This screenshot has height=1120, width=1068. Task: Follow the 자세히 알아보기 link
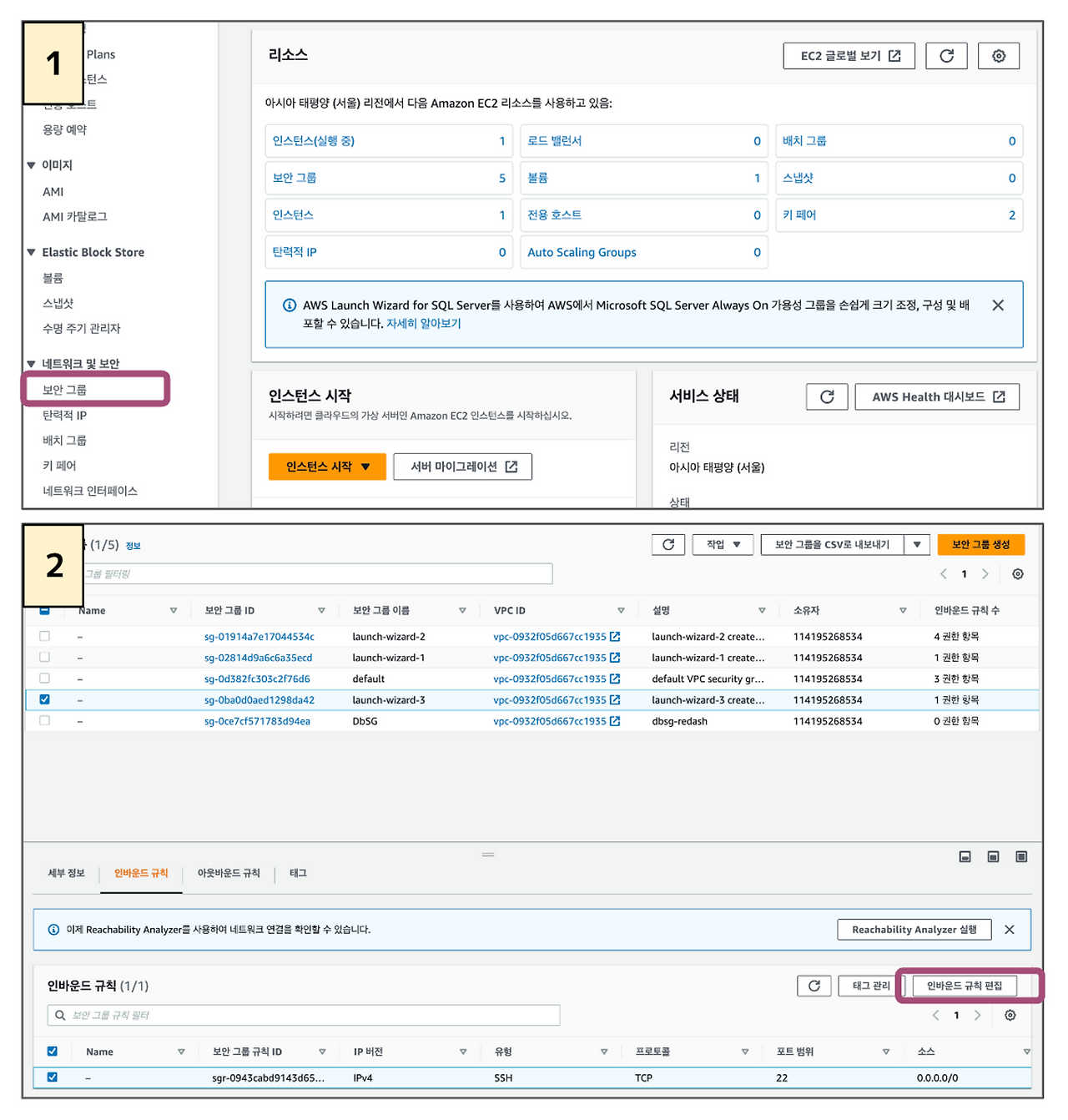[424, 324]
